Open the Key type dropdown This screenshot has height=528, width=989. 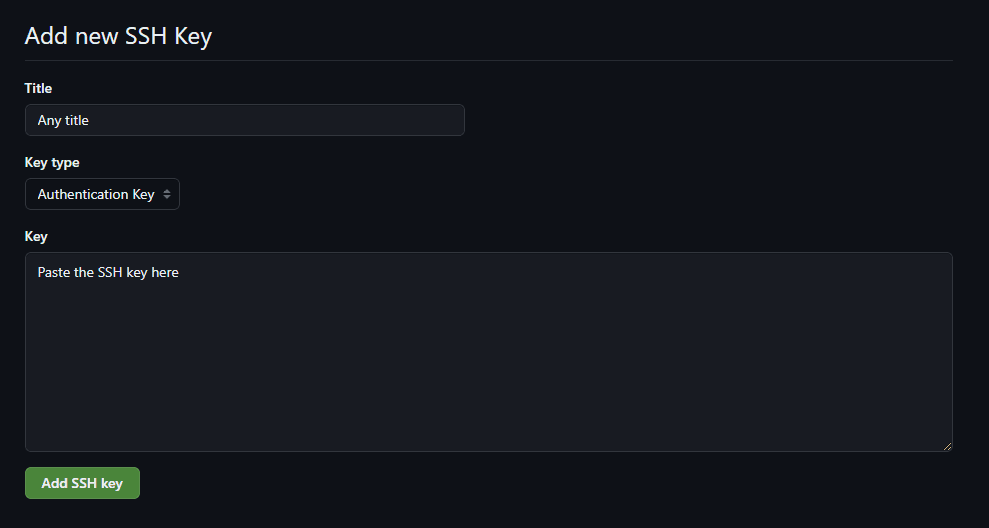[102, 194]
